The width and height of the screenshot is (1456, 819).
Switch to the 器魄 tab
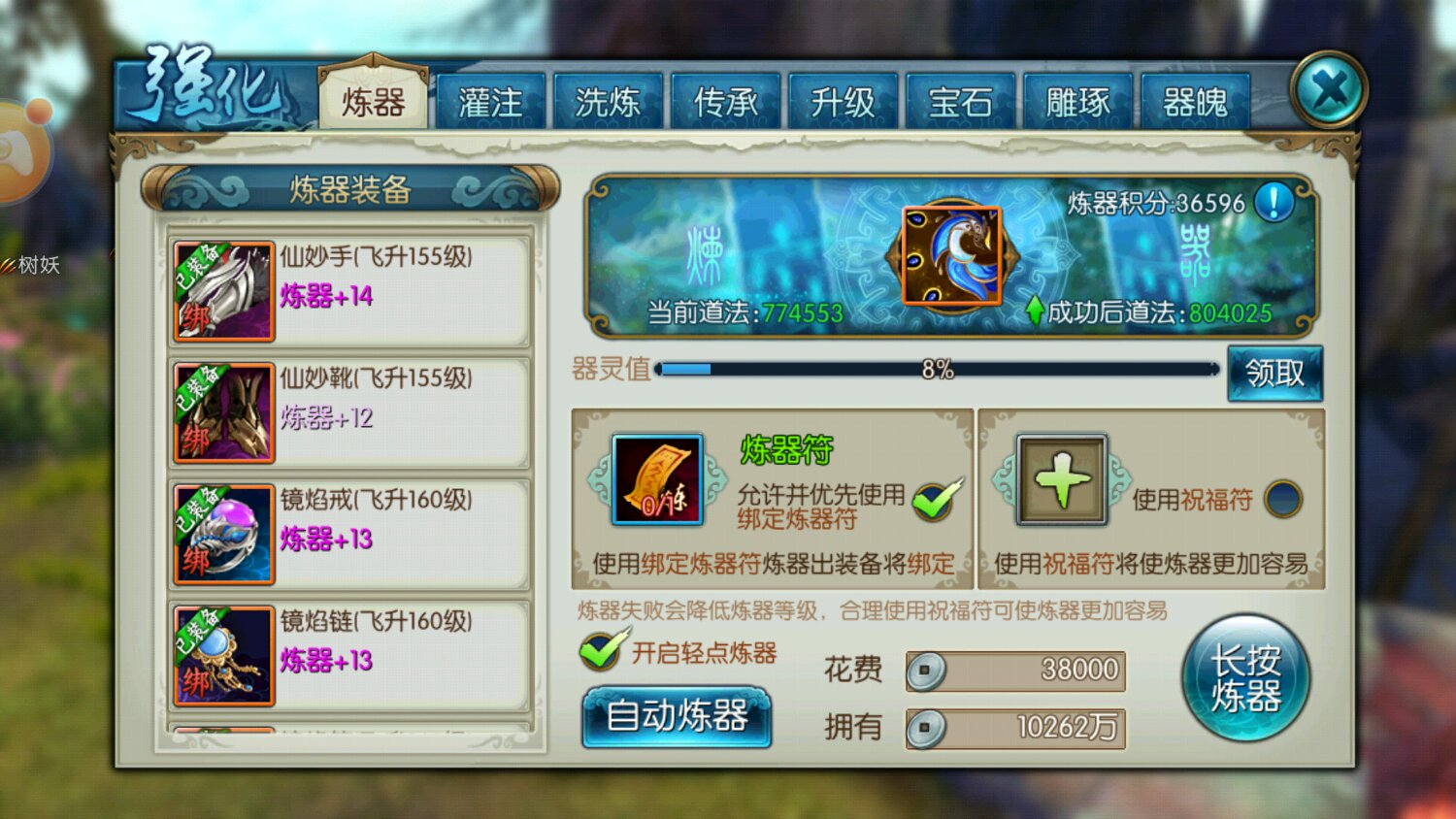[1195, 101]
